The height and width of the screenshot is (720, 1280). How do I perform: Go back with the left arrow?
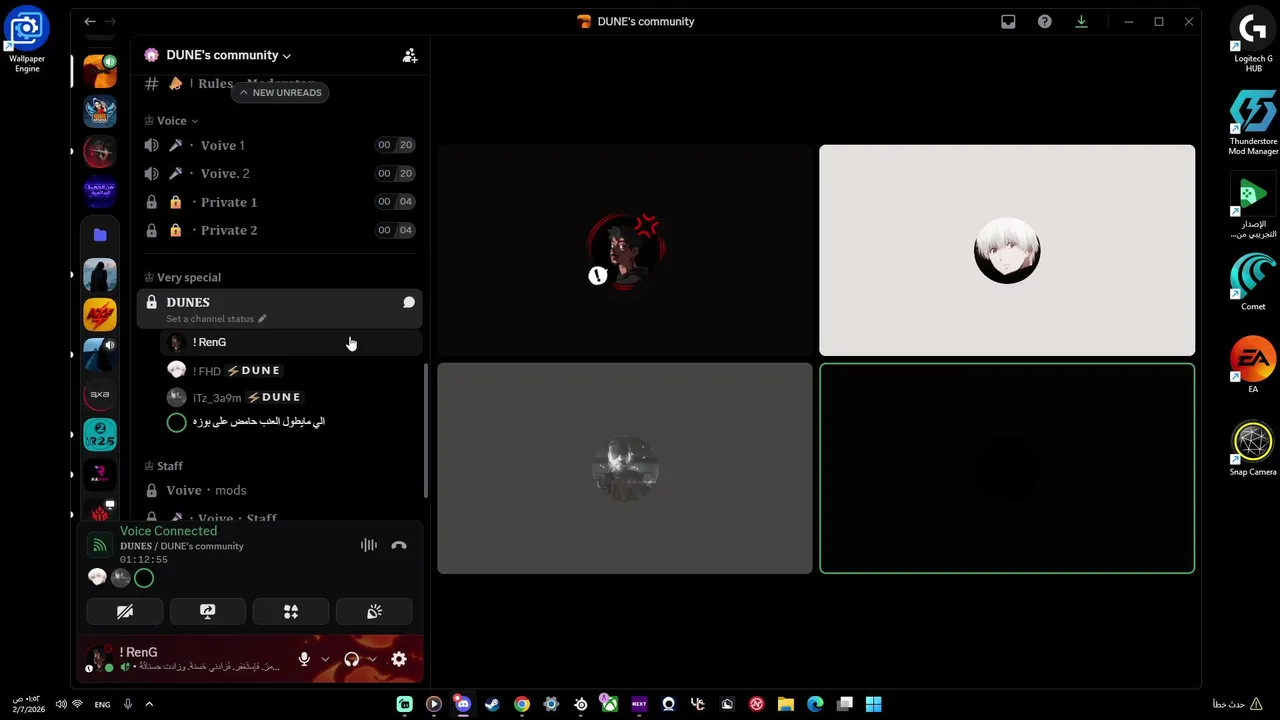tap(90, 21)
